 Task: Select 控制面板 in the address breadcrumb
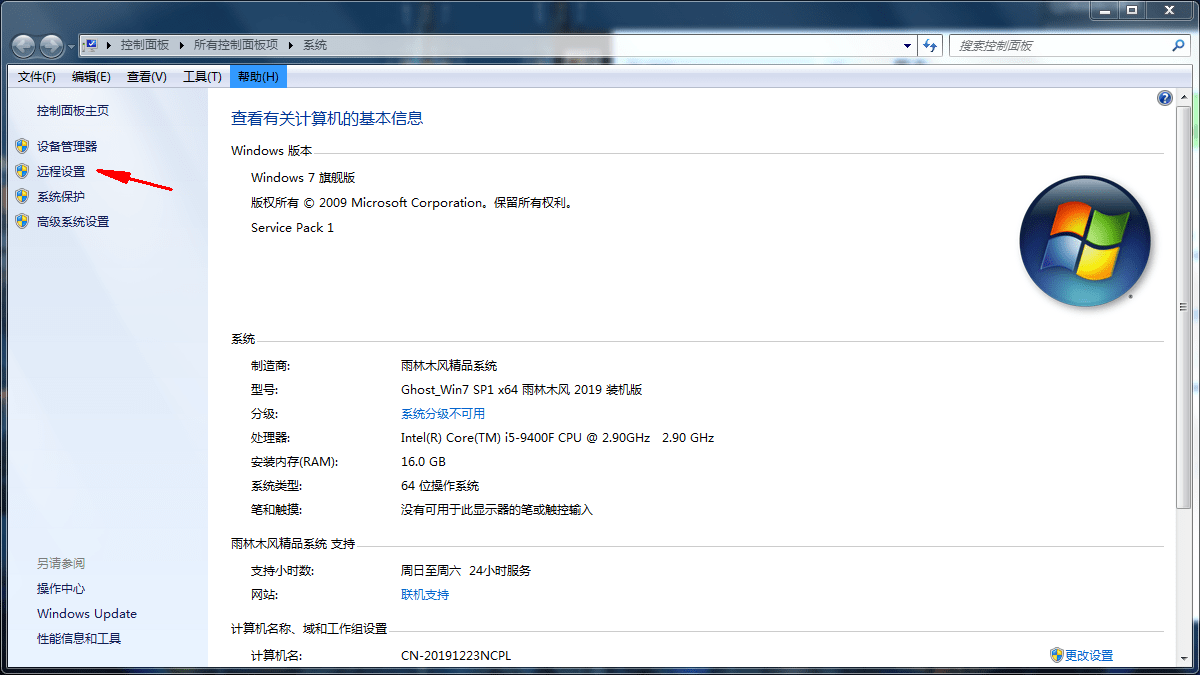(x=144, y=45)
